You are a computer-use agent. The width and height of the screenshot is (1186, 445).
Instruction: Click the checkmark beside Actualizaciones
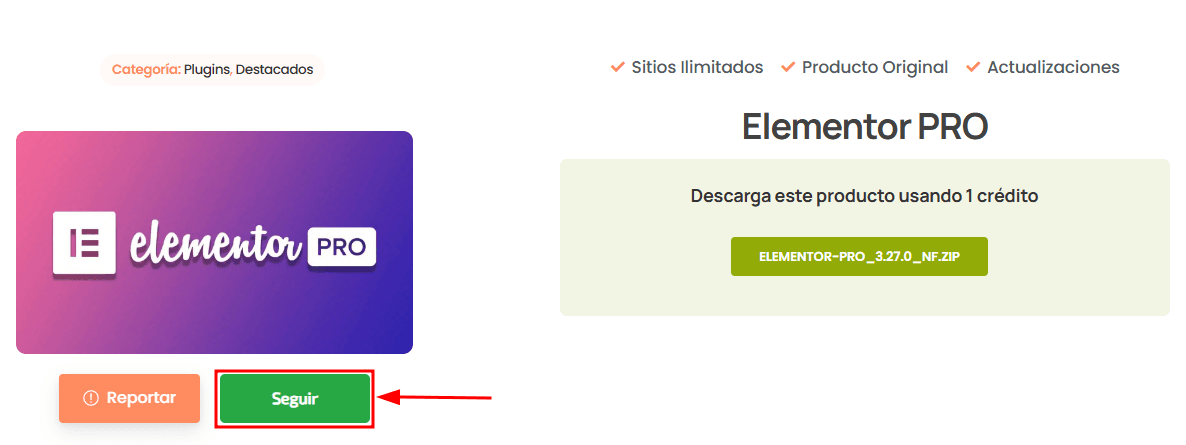pos(973,67)
